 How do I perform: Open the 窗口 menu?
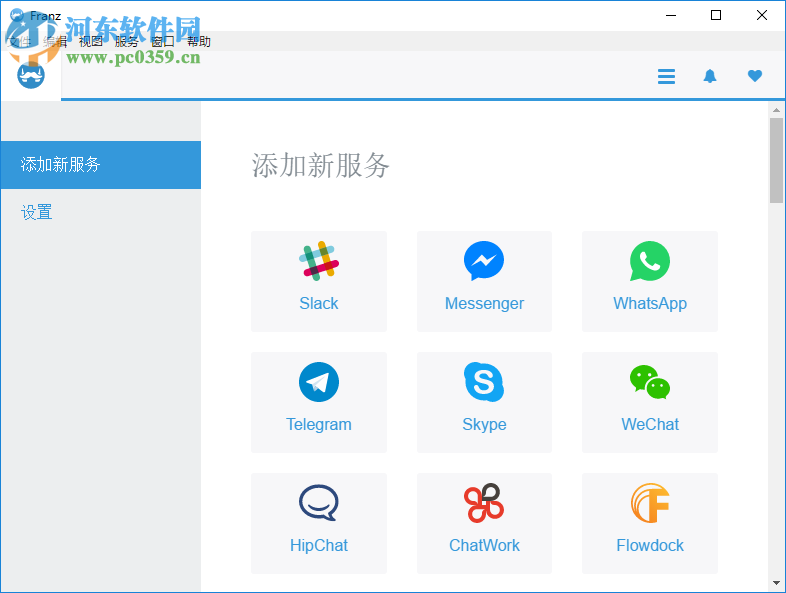coord(162,42)
